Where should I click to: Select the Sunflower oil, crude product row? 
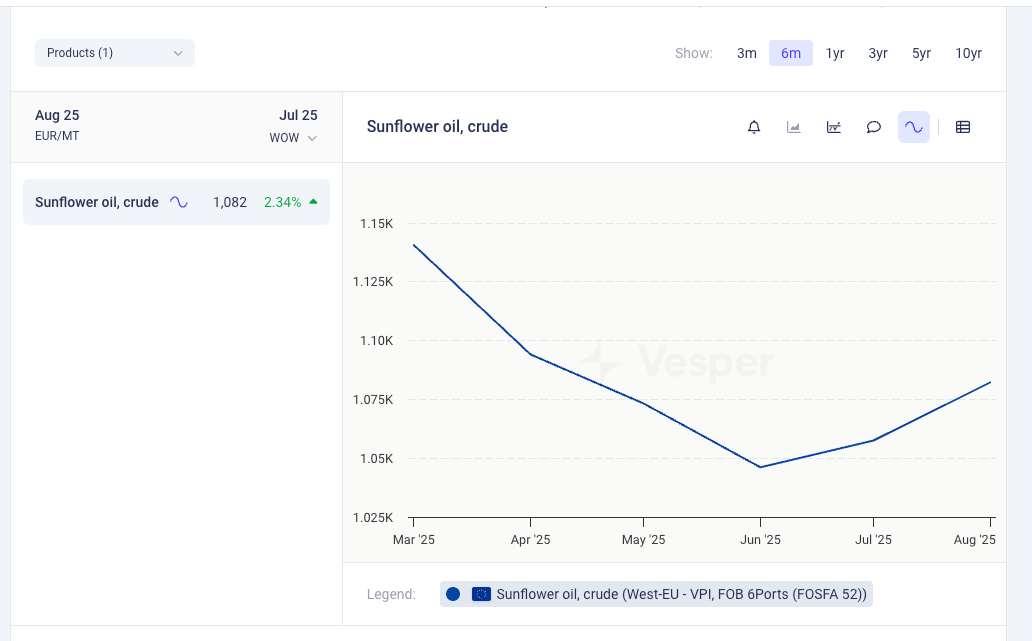pos(97,202)
